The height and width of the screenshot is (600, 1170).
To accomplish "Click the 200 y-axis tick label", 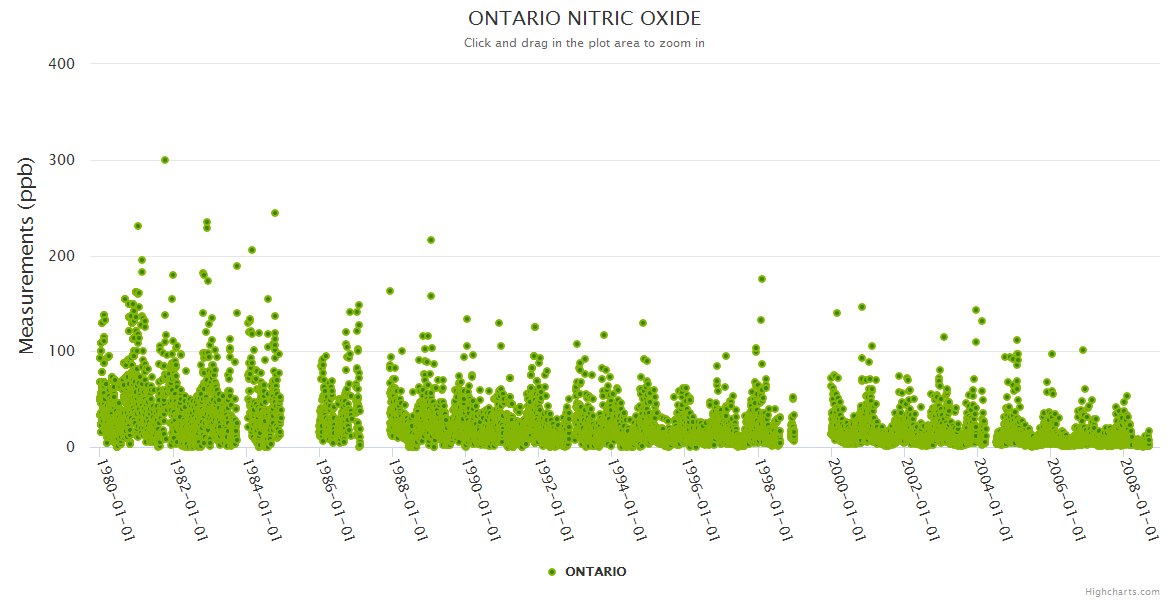I will tap(62, 256).
